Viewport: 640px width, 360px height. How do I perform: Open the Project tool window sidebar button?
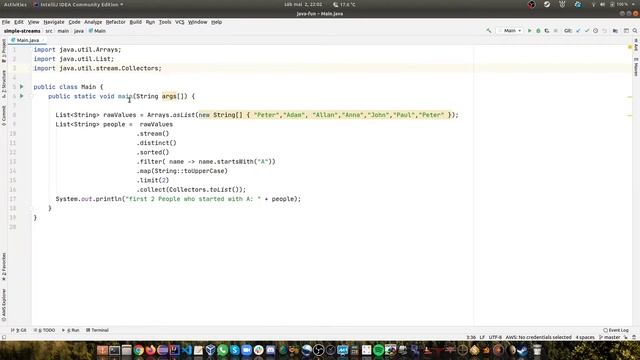click(4, 51)
